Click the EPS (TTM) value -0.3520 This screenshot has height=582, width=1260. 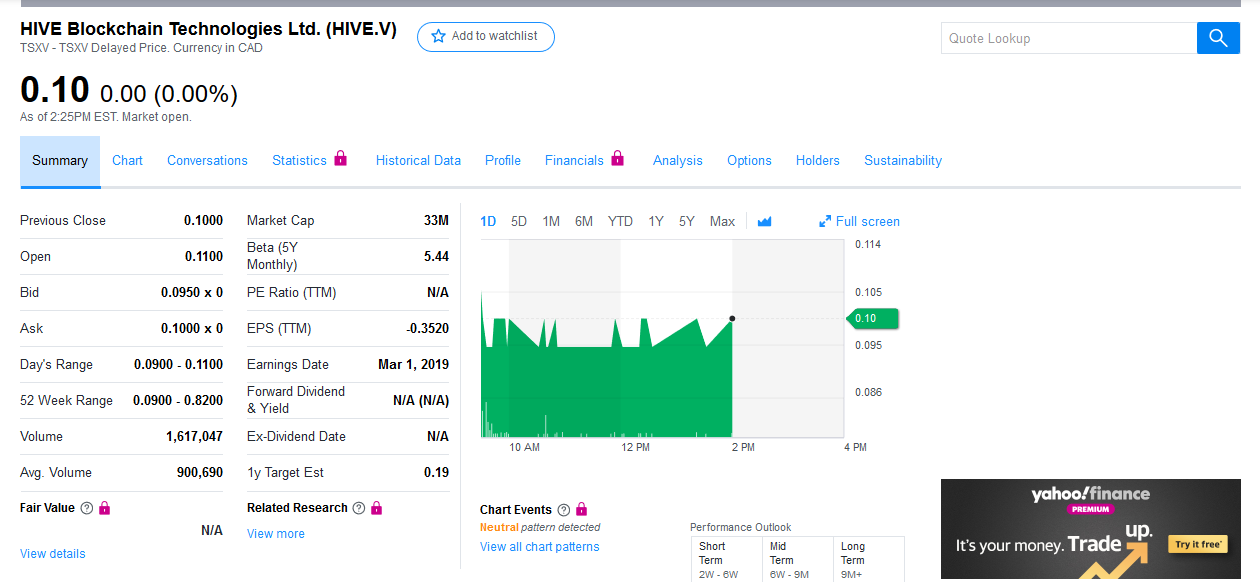point(427,328)
